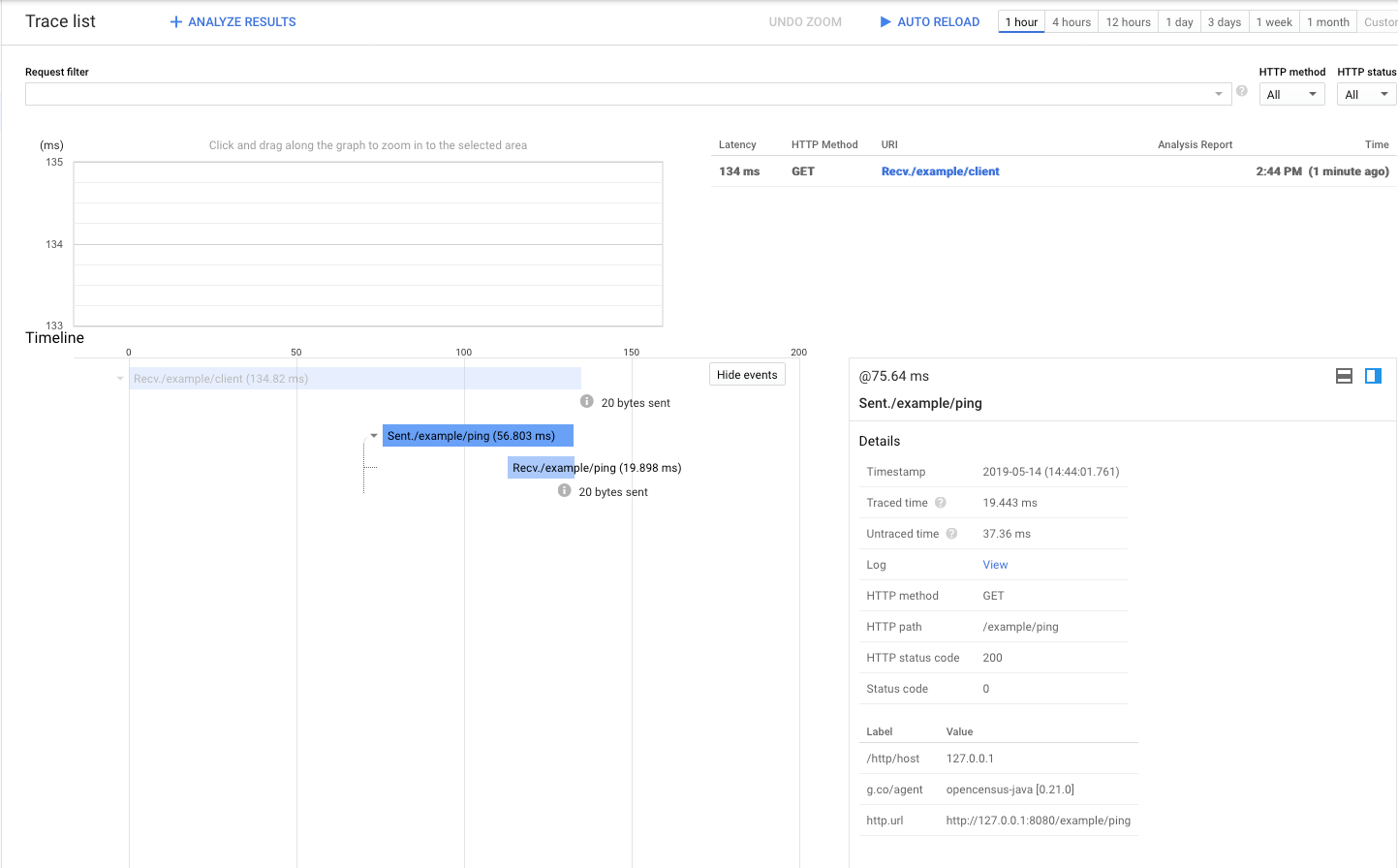Image resolution: width=1398 pixels, height=868 pixels.
Task: Click the Traced time value 19.443 ms
Action: (1010, 503)
